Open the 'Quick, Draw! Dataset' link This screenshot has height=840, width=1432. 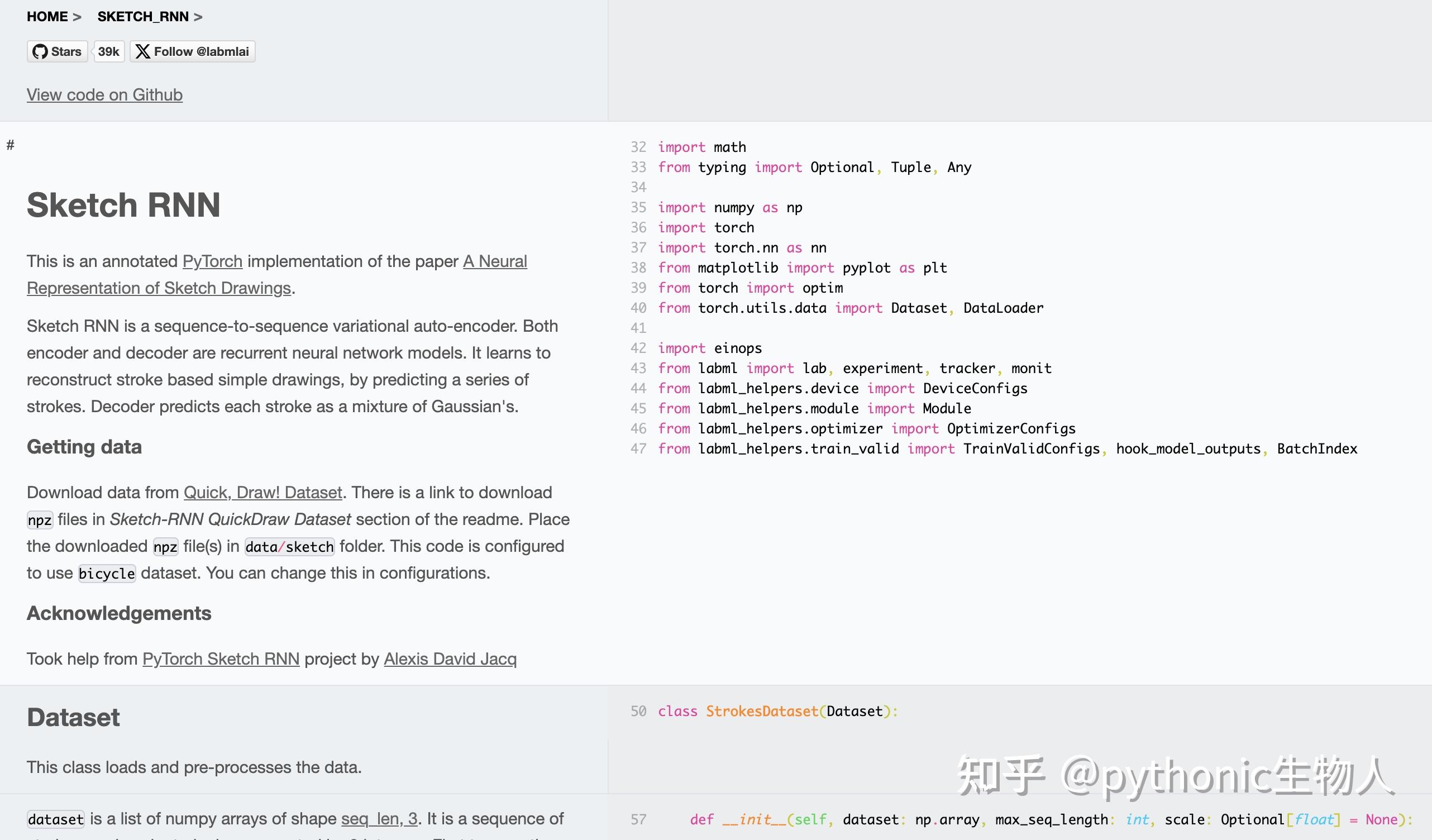pos(262,492)
